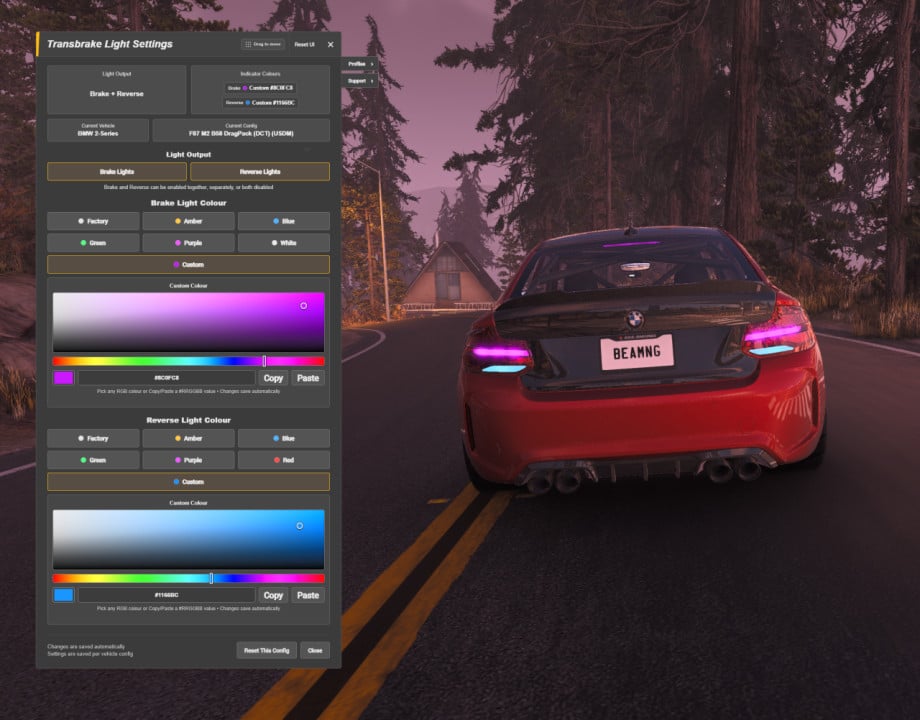Close the Transbrake Light Settings panel
The height and width of the screenshot is (720, 920).
pyautogui.click(x=331, y=45)
